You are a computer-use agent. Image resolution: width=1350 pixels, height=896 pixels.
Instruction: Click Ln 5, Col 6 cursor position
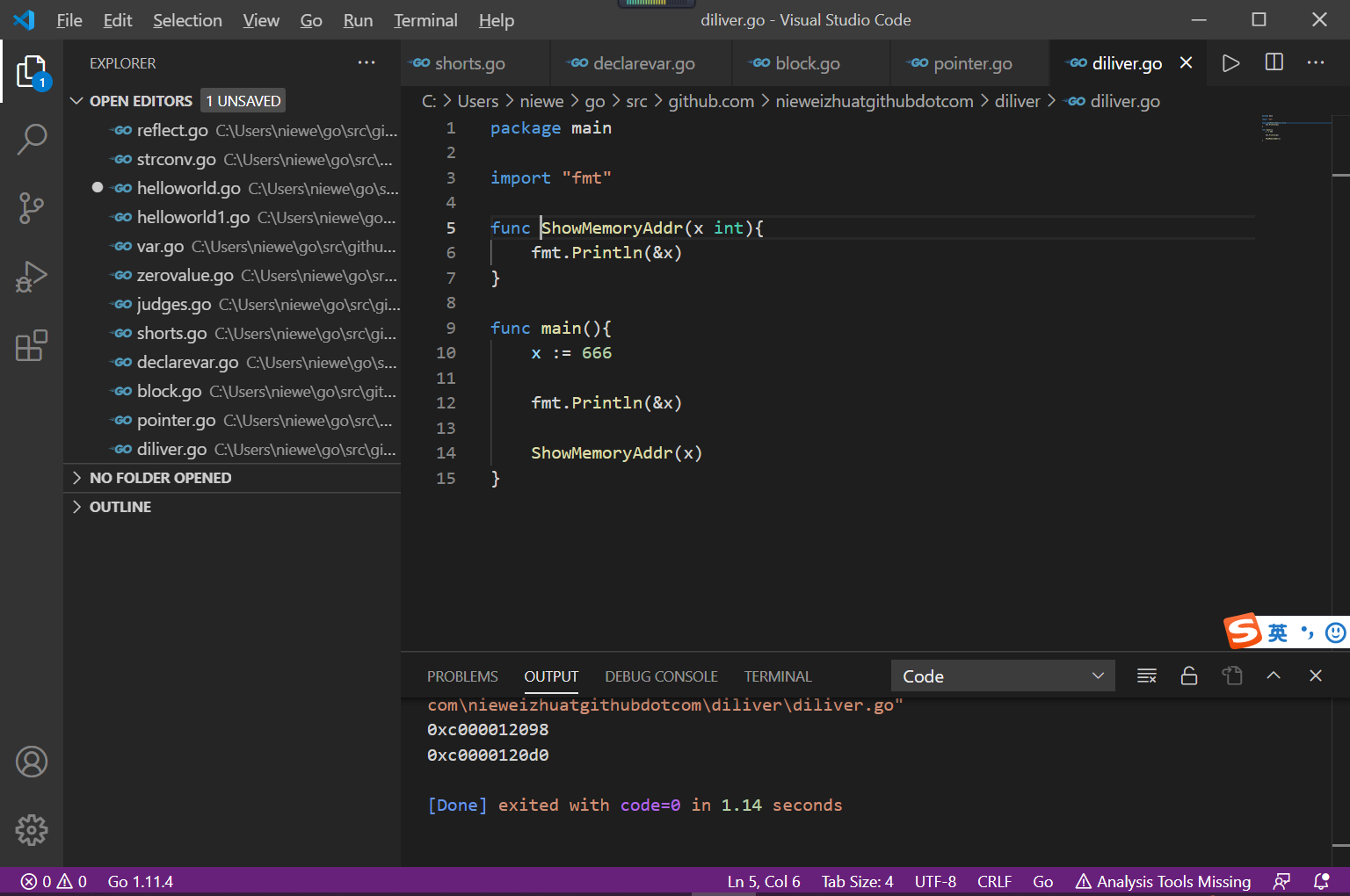[764, 881]
